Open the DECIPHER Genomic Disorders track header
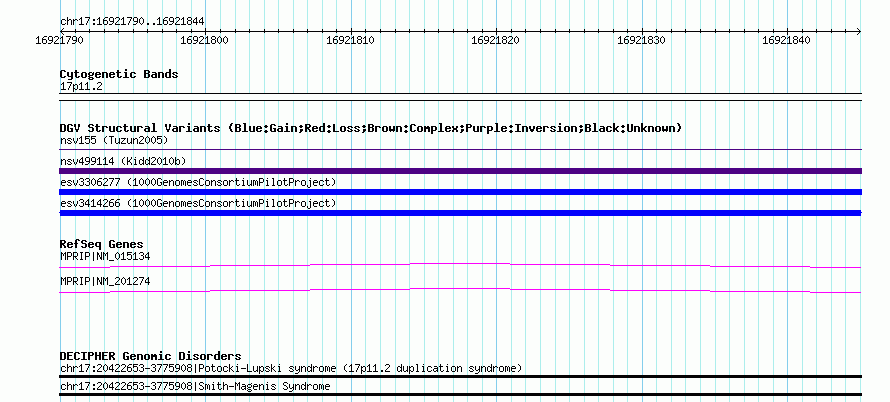Screen dimensions: 890x402 150,356
